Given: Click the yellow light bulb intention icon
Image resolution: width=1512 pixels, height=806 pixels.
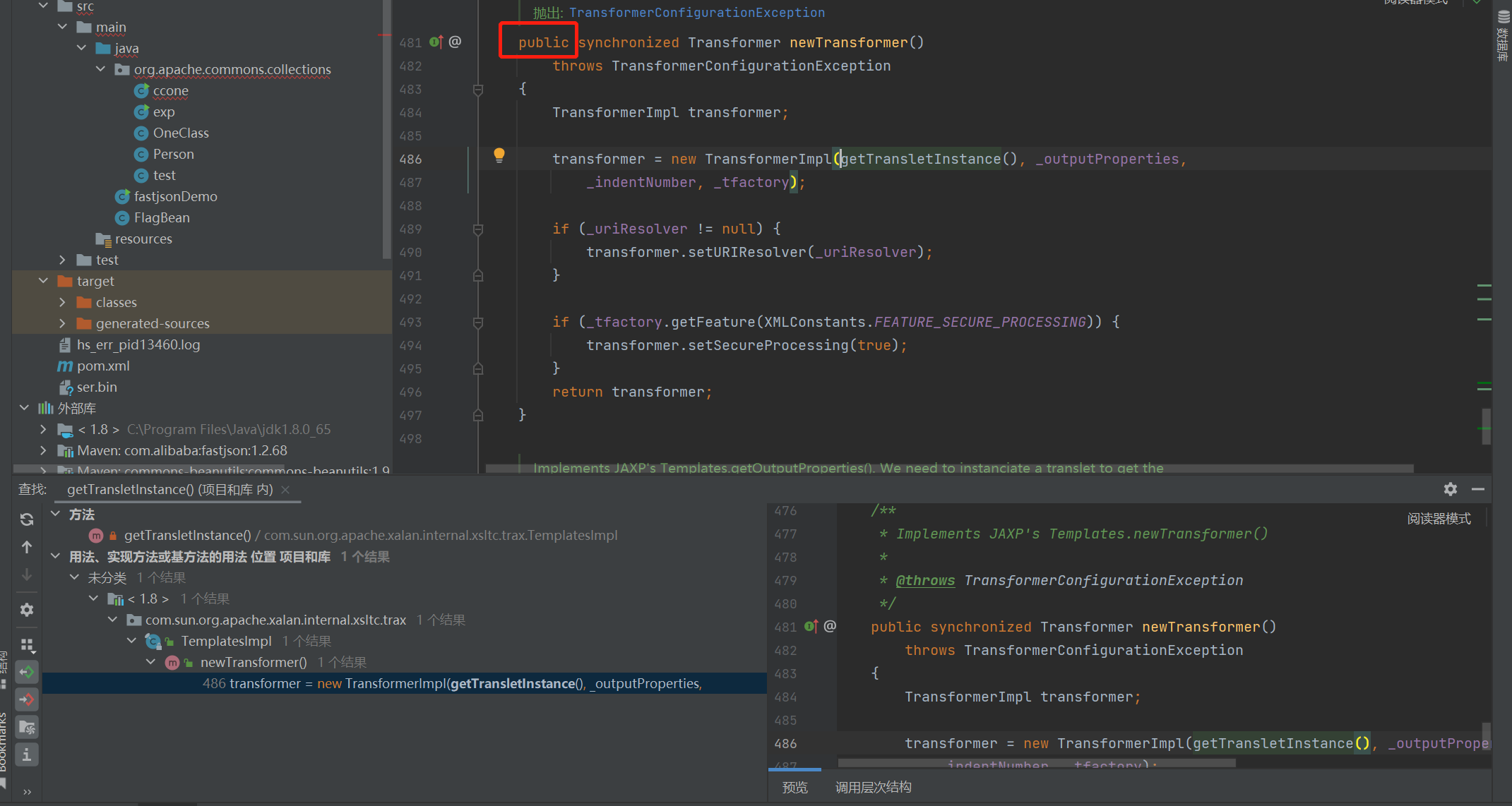Looking at the screenshot, I should coord(499,155).
